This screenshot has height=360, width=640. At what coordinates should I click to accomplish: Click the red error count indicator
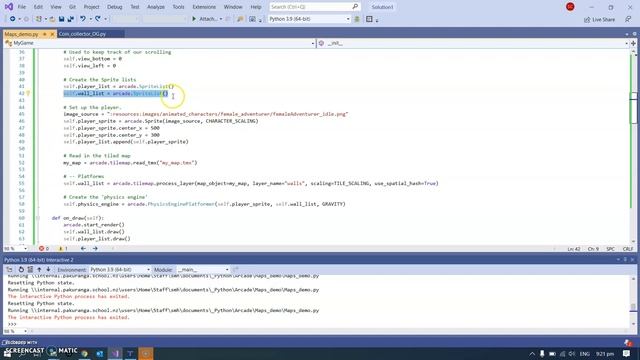coord(44,248)
